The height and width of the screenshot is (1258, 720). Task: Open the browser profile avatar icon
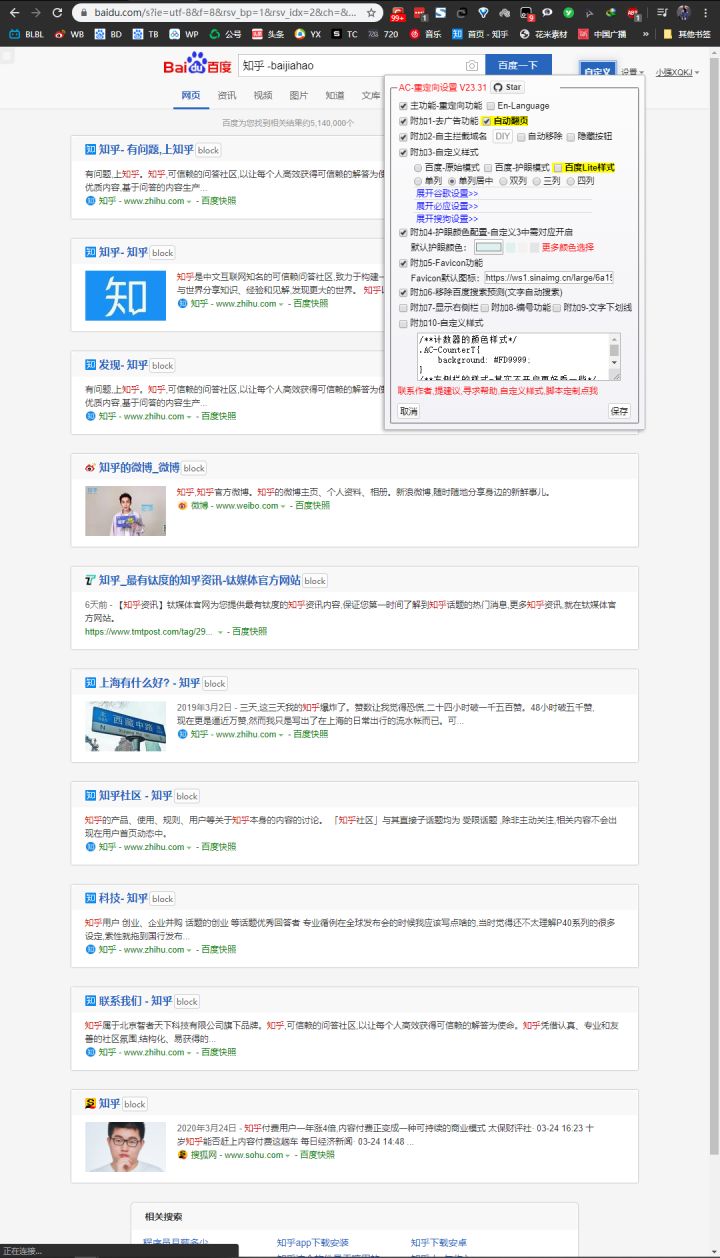684,13
